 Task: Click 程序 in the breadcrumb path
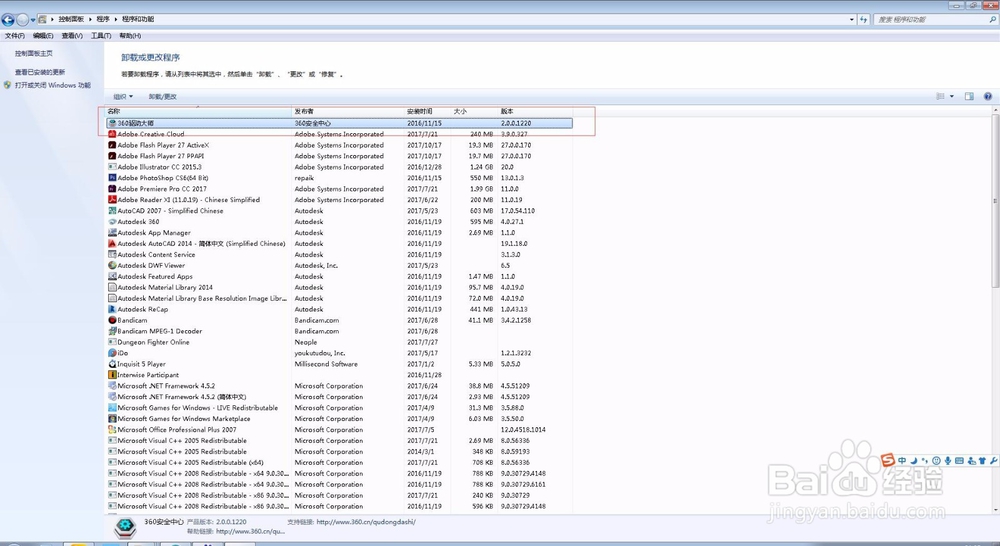(x=103, y=19)
